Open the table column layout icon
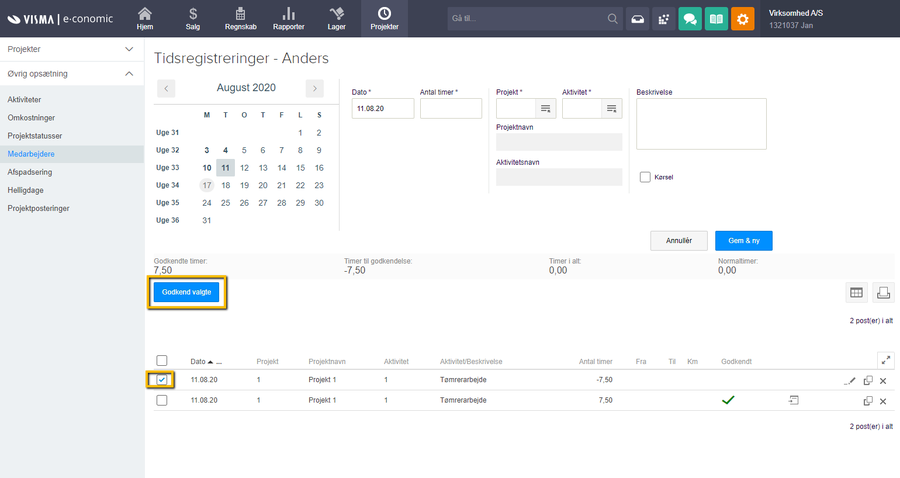 pyautogui.click(x=856, y=292)
